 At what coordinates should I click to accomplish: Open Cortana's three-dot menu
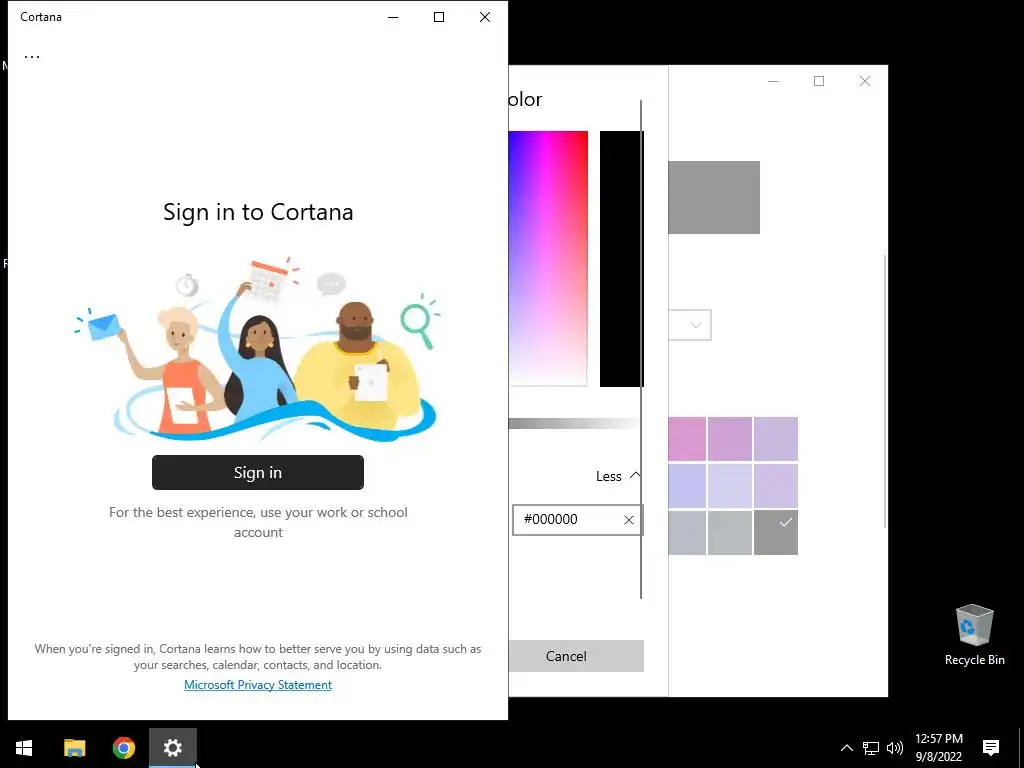tap(32, 57)
